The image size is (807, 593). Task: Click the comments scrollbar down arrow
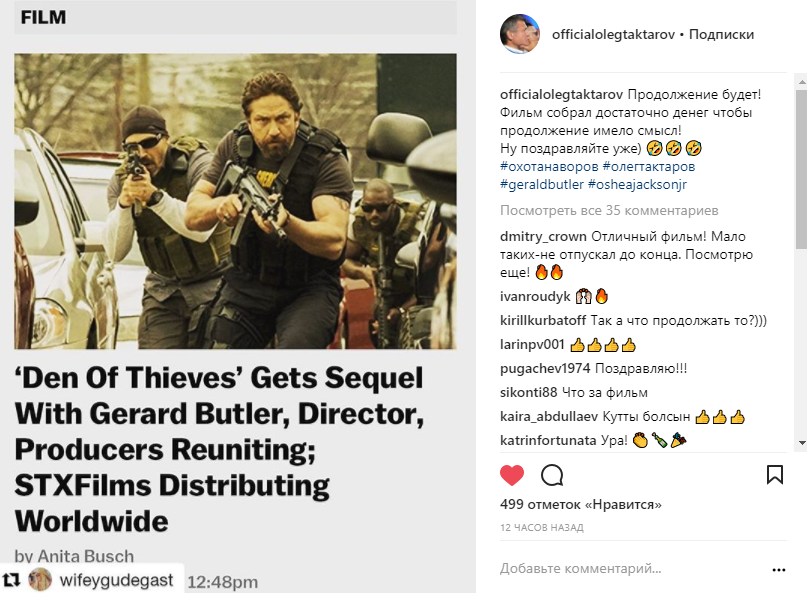point(801,442)
